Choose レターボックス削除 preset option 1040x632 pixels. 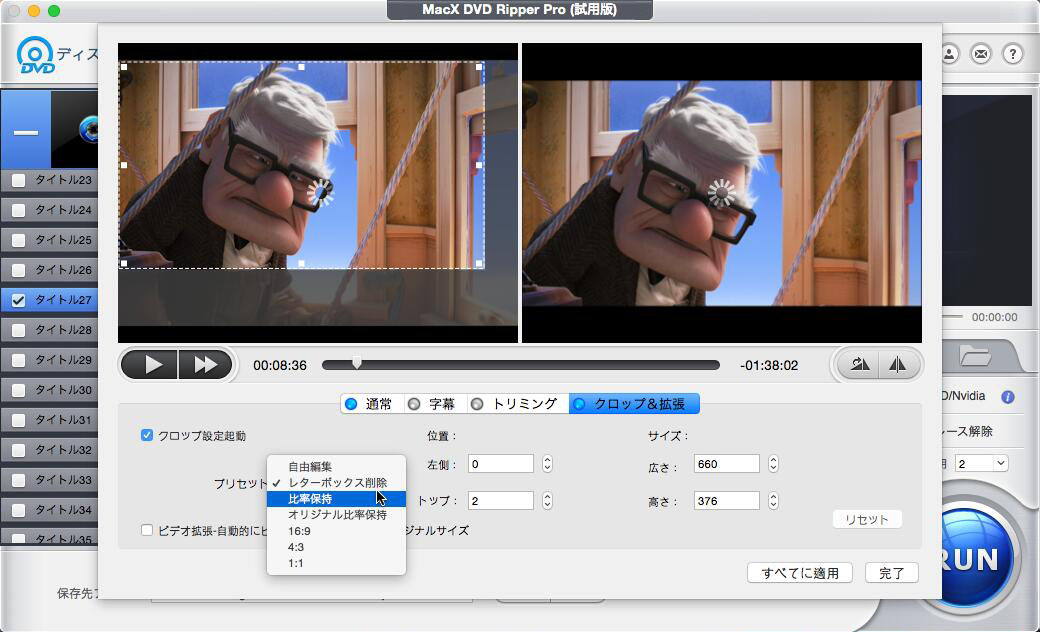[336, 482]
